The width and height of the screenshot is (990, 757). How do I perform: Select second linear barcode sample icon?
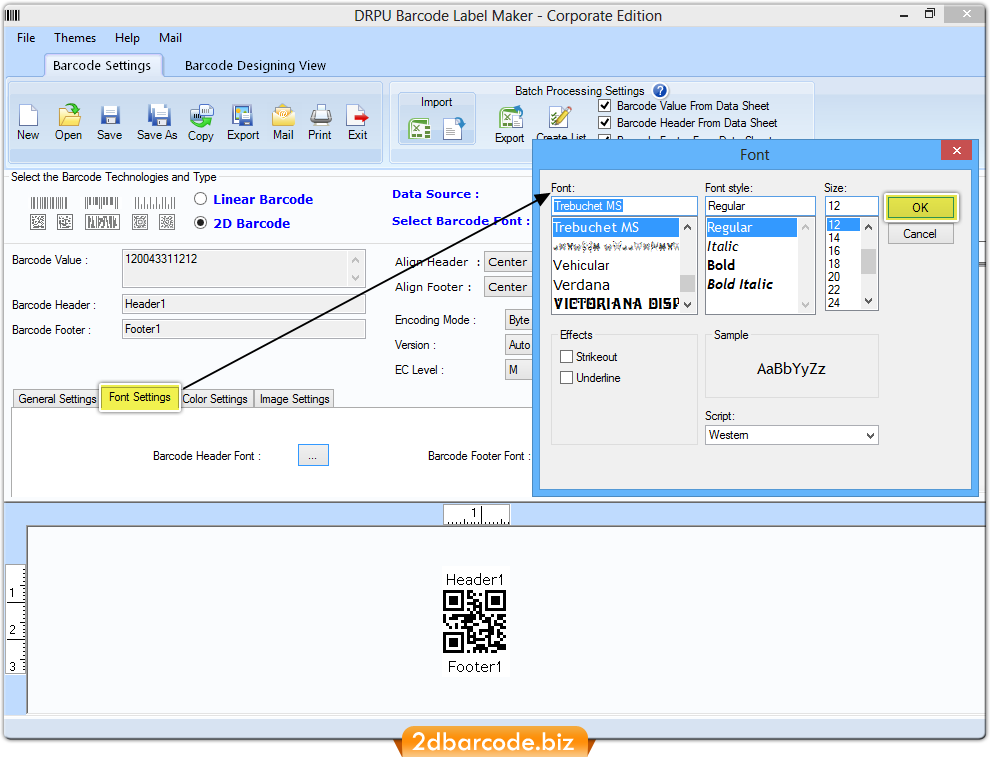coord(102,203)
